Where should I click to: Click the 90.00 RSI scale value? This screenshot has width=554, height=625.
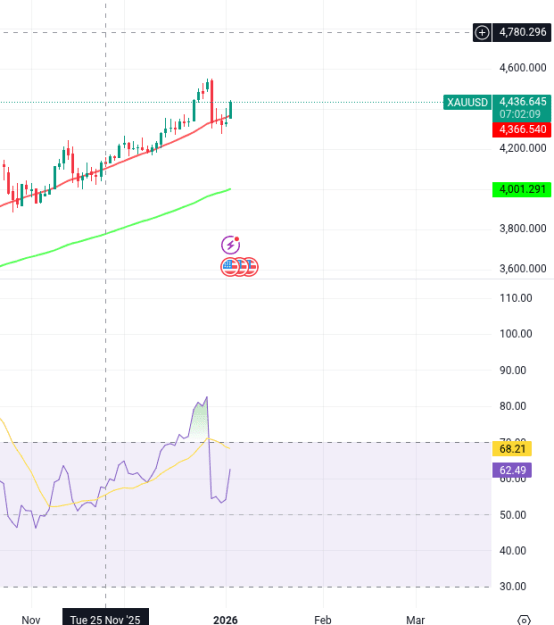point(513,370)
